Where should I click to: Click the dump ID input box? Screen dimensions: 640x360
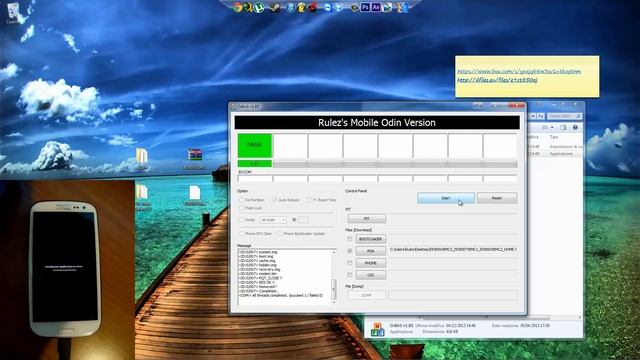(x=303, y=220)
